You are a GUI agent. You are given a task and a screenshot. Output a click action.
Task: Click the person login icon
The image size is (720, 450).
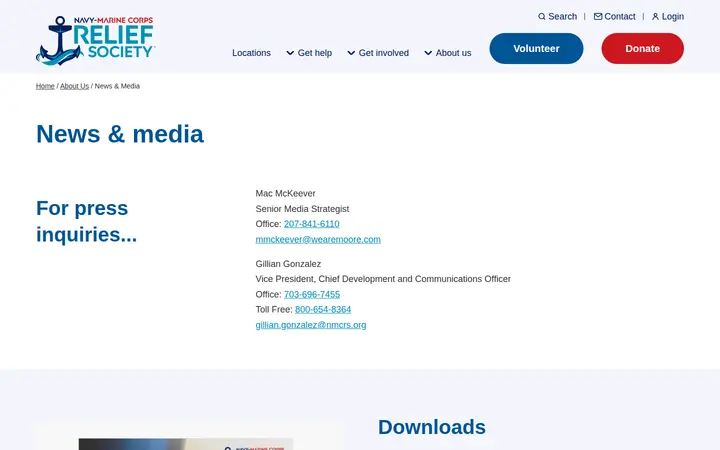click(655, 17)
